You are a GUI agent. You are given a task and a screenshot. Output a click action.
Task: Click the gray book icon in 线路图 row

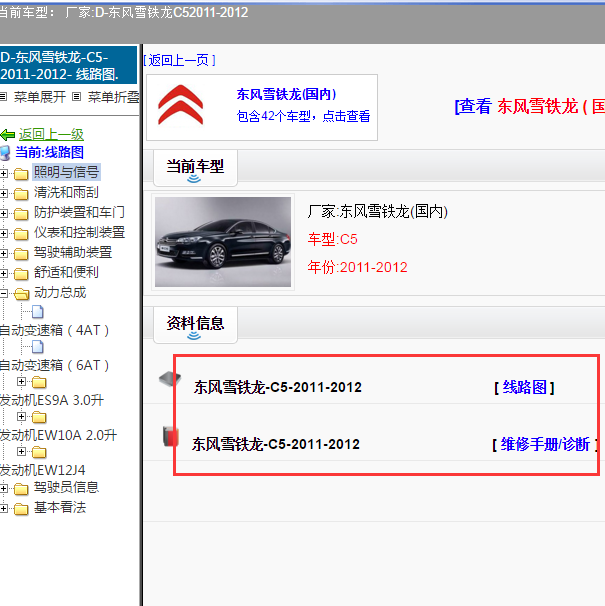pos(170,379)
